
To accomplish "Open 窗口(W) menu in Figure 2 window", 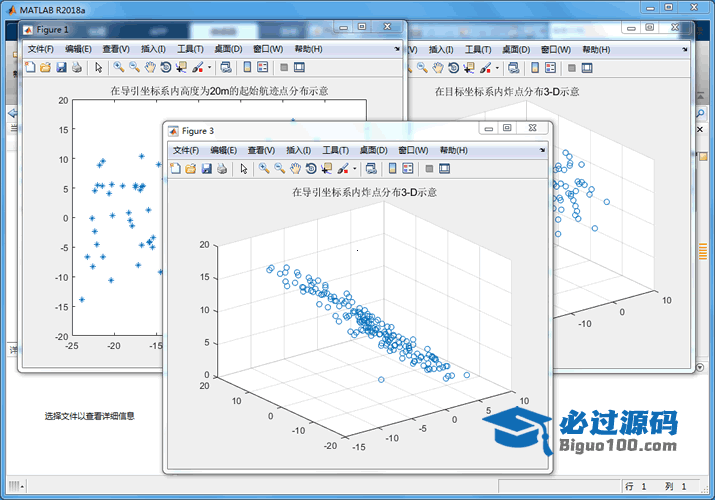I will [x=555, y=49].
